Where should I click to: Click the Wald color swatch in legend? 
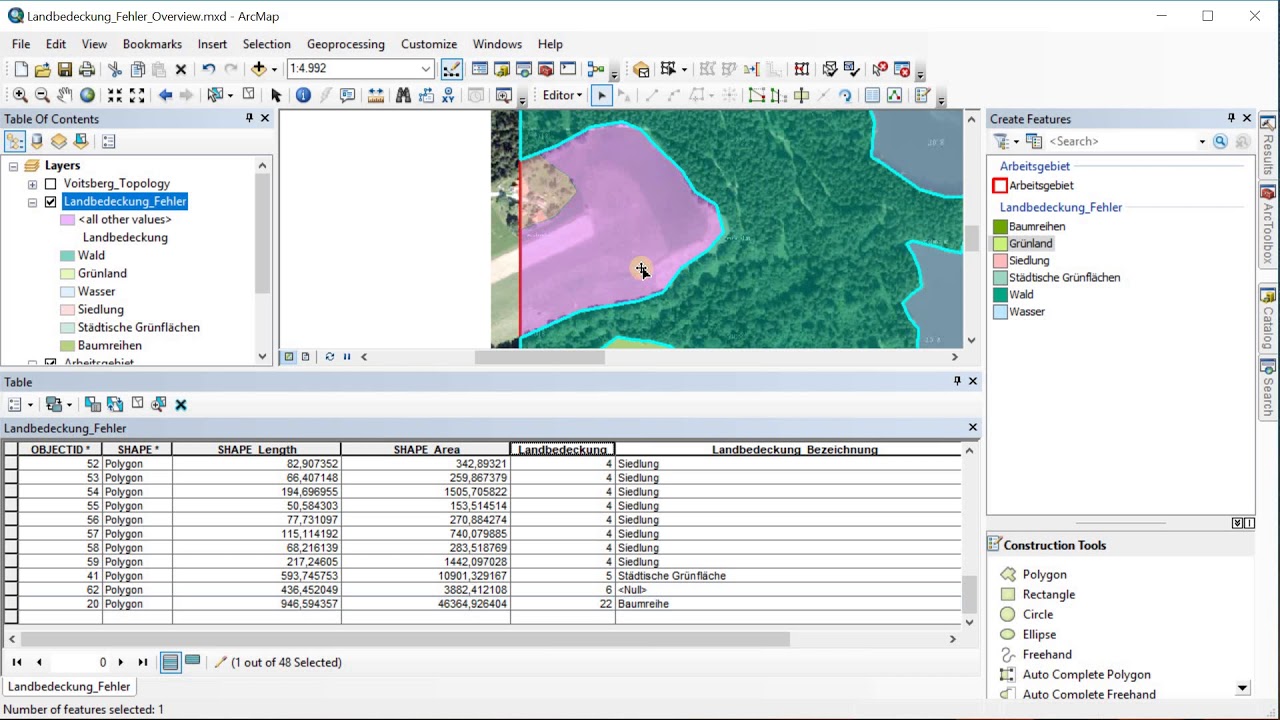tap(67, 255)
